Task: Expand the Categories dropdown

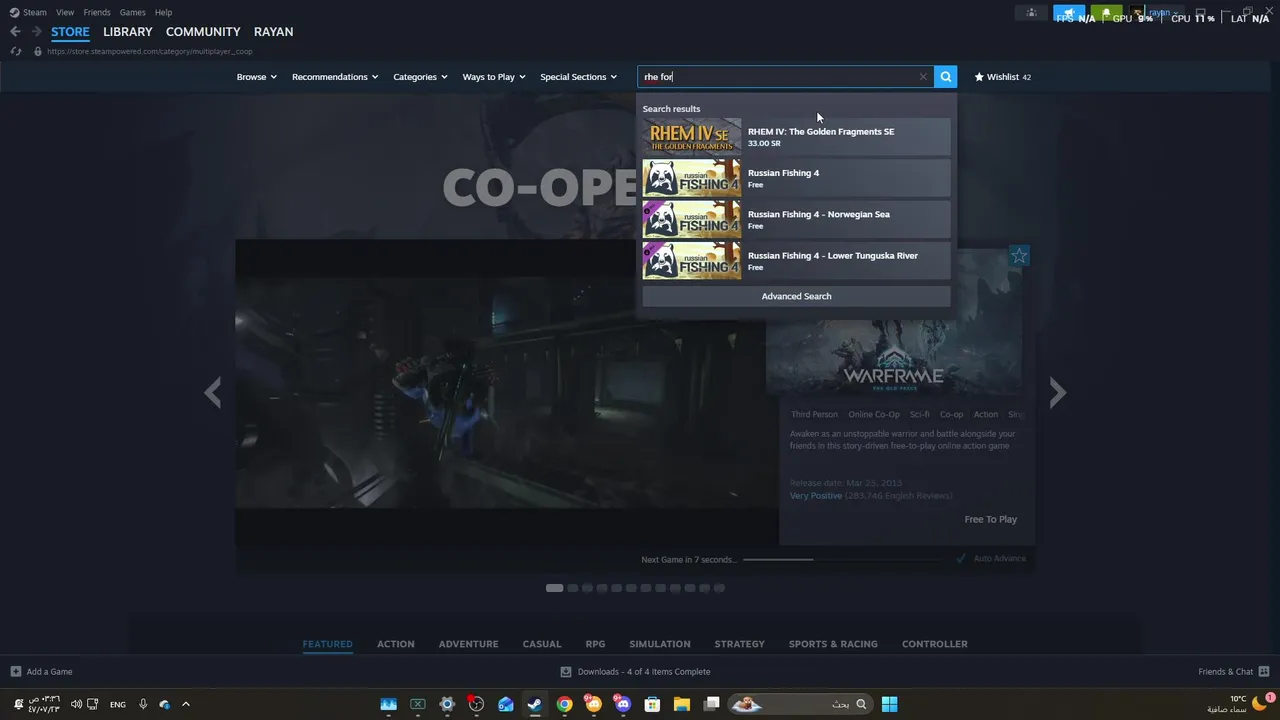Action: coord(420,77)
